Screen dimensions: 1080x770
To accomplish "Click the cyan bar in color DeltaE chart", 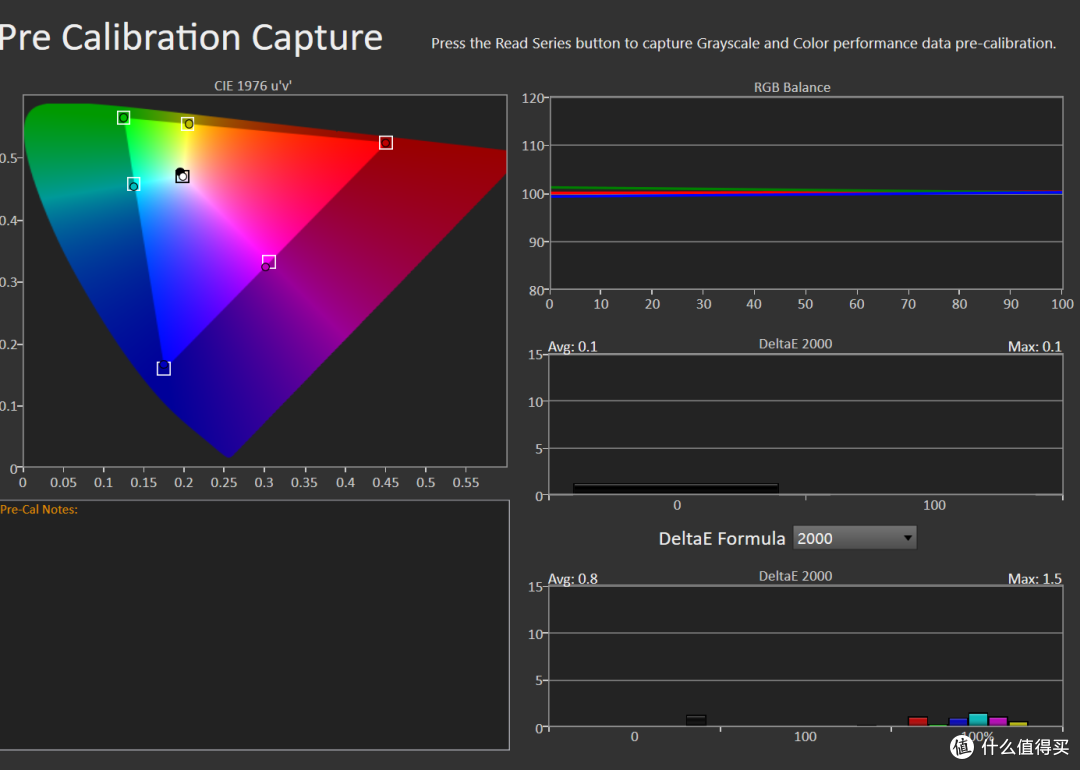I will tap(978, 719).
